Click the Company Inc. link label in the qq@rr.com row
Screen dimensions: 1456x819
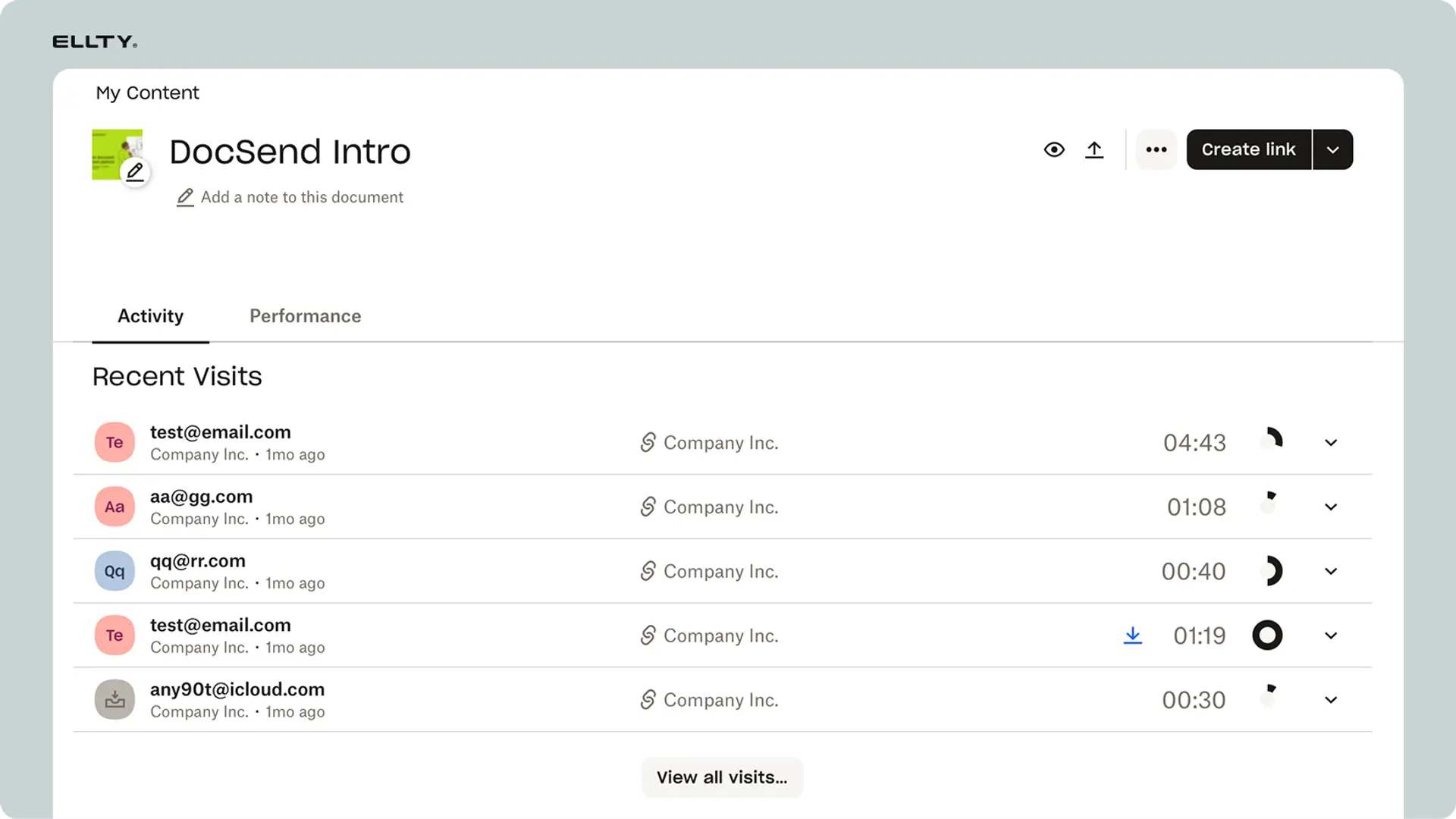tap(721, 572)
